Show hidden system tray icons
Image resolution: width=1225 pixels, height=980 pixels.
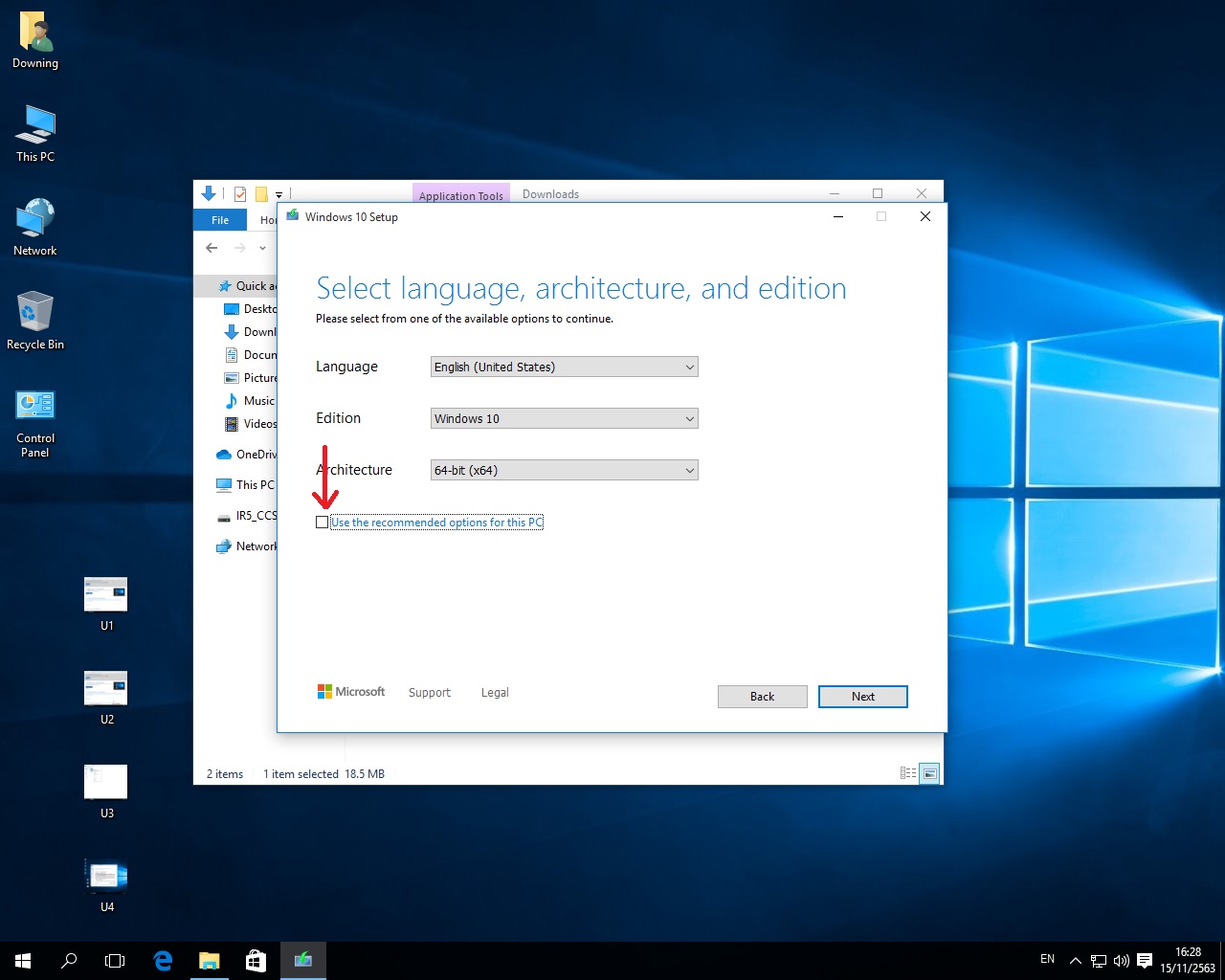1075,961
